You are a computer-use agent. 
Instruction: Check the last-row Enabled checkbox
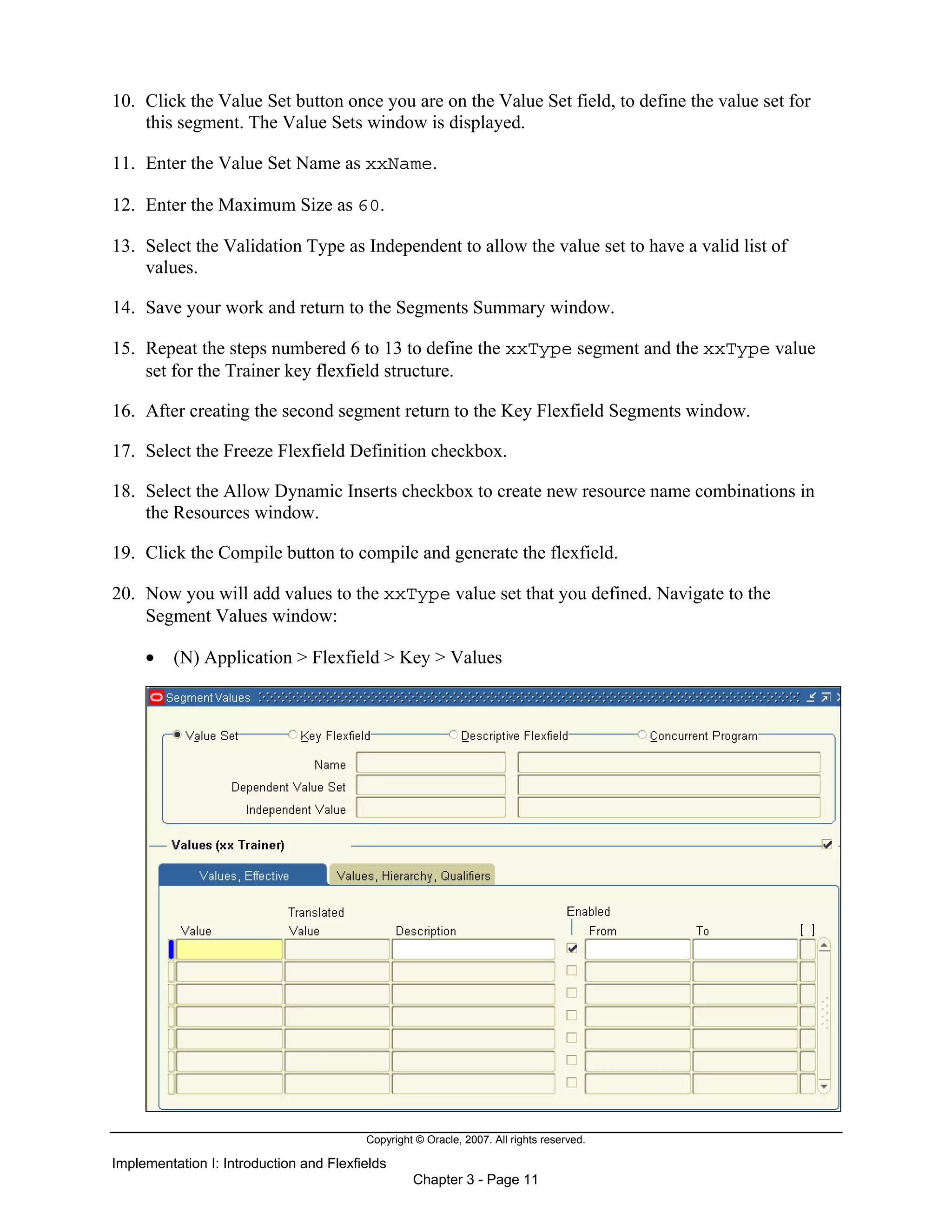click(572, 1082)
